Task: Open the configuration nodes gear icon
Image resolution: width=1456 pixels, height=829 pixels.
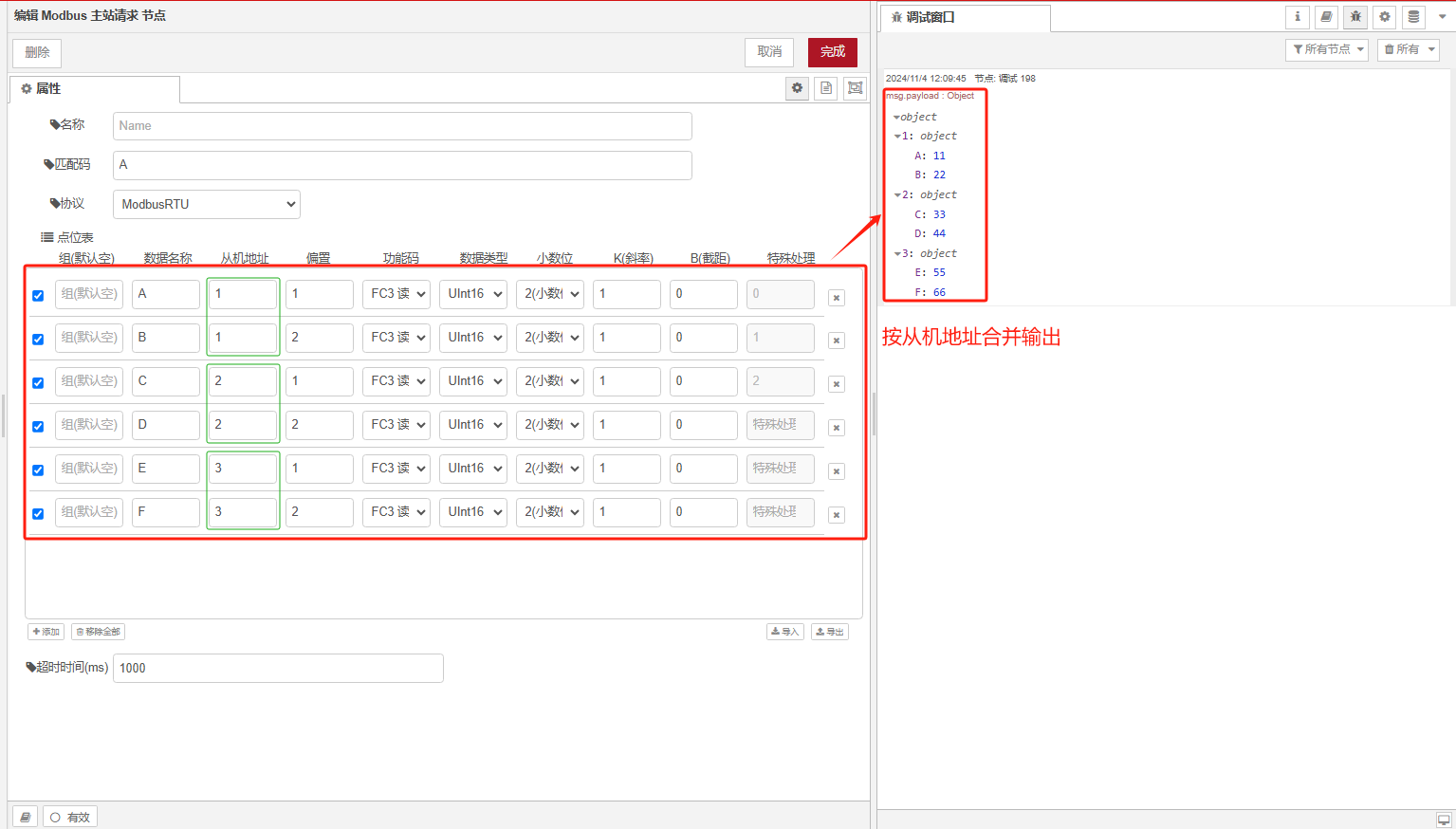Action: tap(1385, 17)
